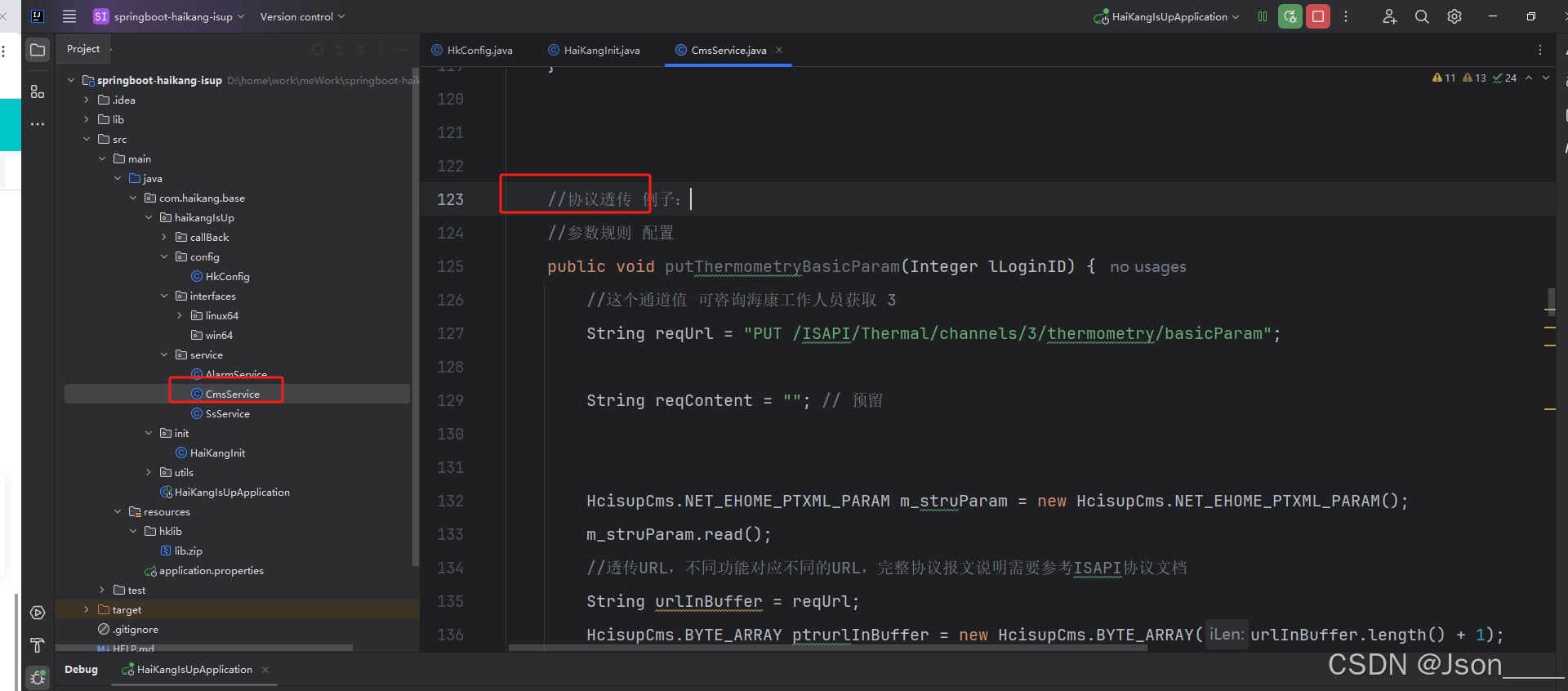The height and width of the screenshot is (691, 1568).
Task: Collapse the springboot-haikang-isup root node
Action: (x=71, y=80)
